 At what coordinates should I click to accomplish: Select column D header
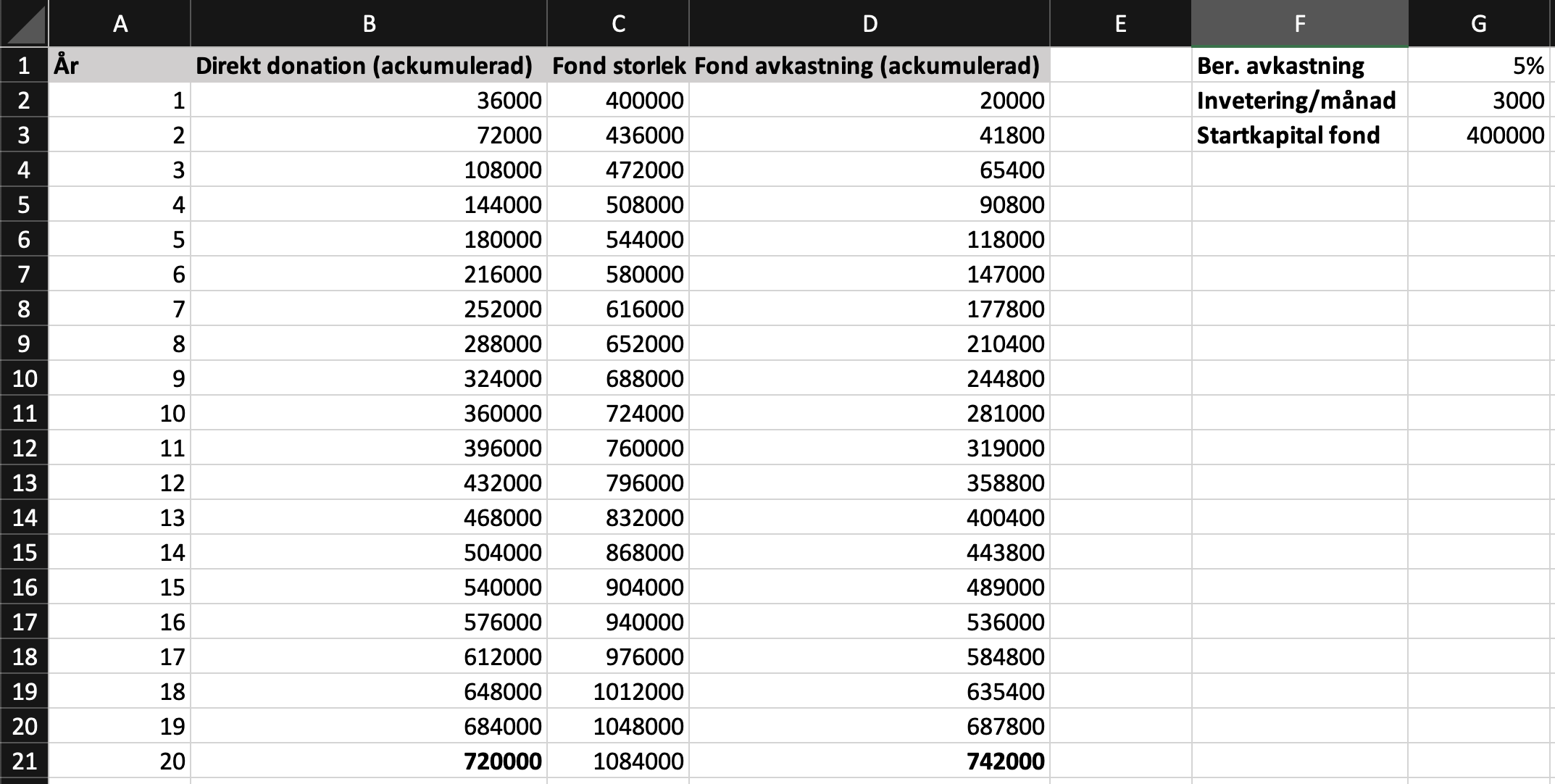(870, 24)
